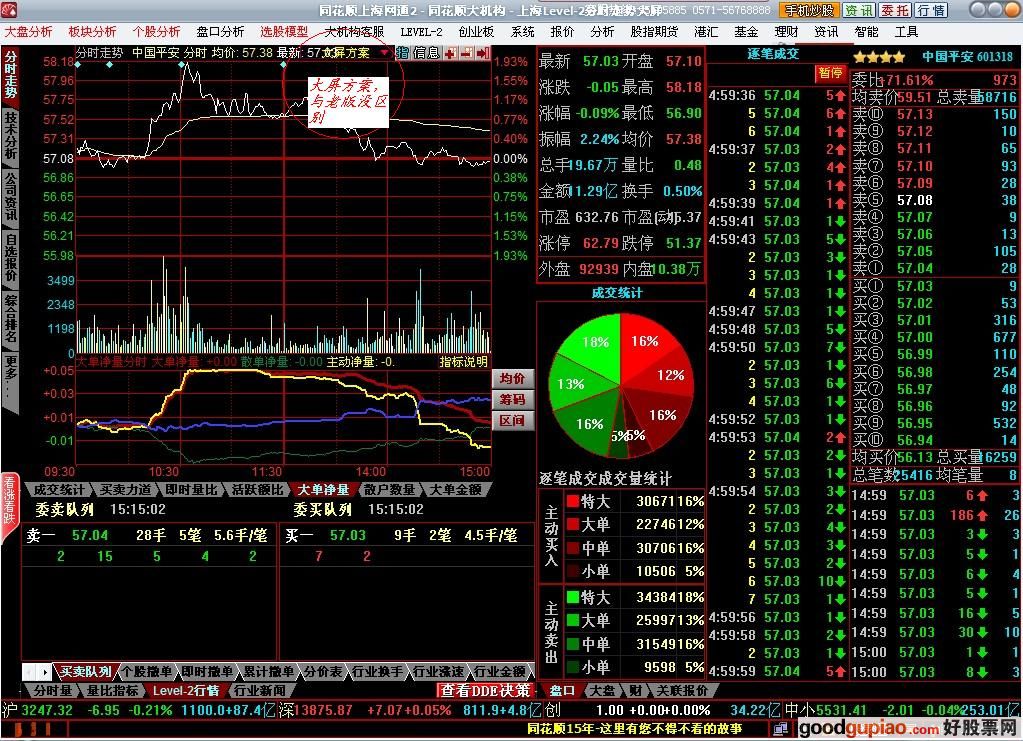Click the Tonghuashun logo icon in the title bar
The width and height of the screenshot is (1023, 741).
[x=8, y=10]
